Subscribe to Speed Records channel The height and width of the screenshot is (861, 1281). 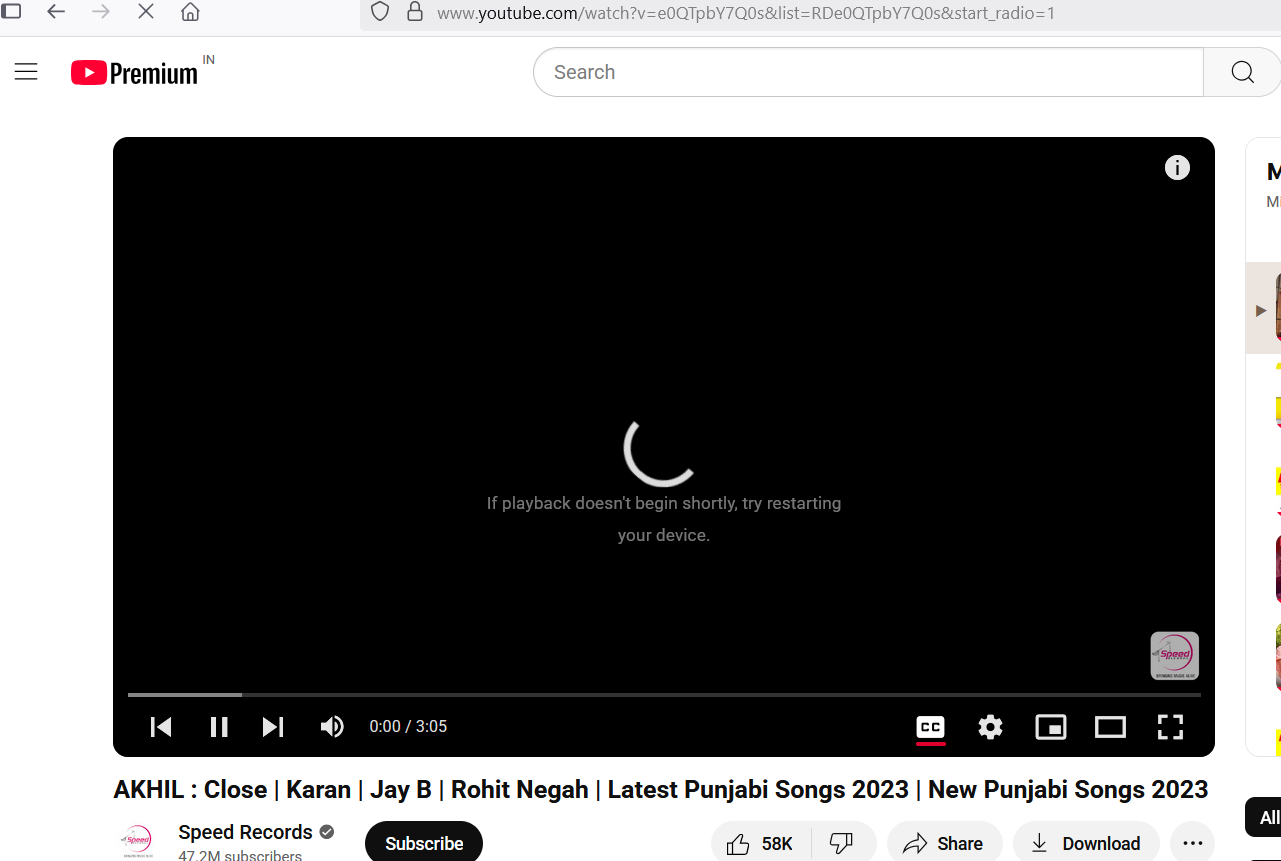[424, 843]
